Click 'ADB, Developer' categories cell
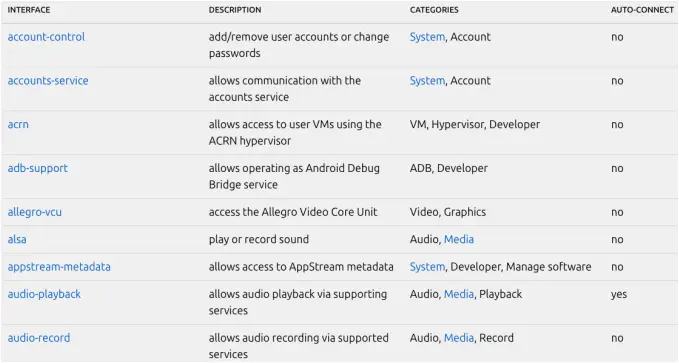 point(449,168)
